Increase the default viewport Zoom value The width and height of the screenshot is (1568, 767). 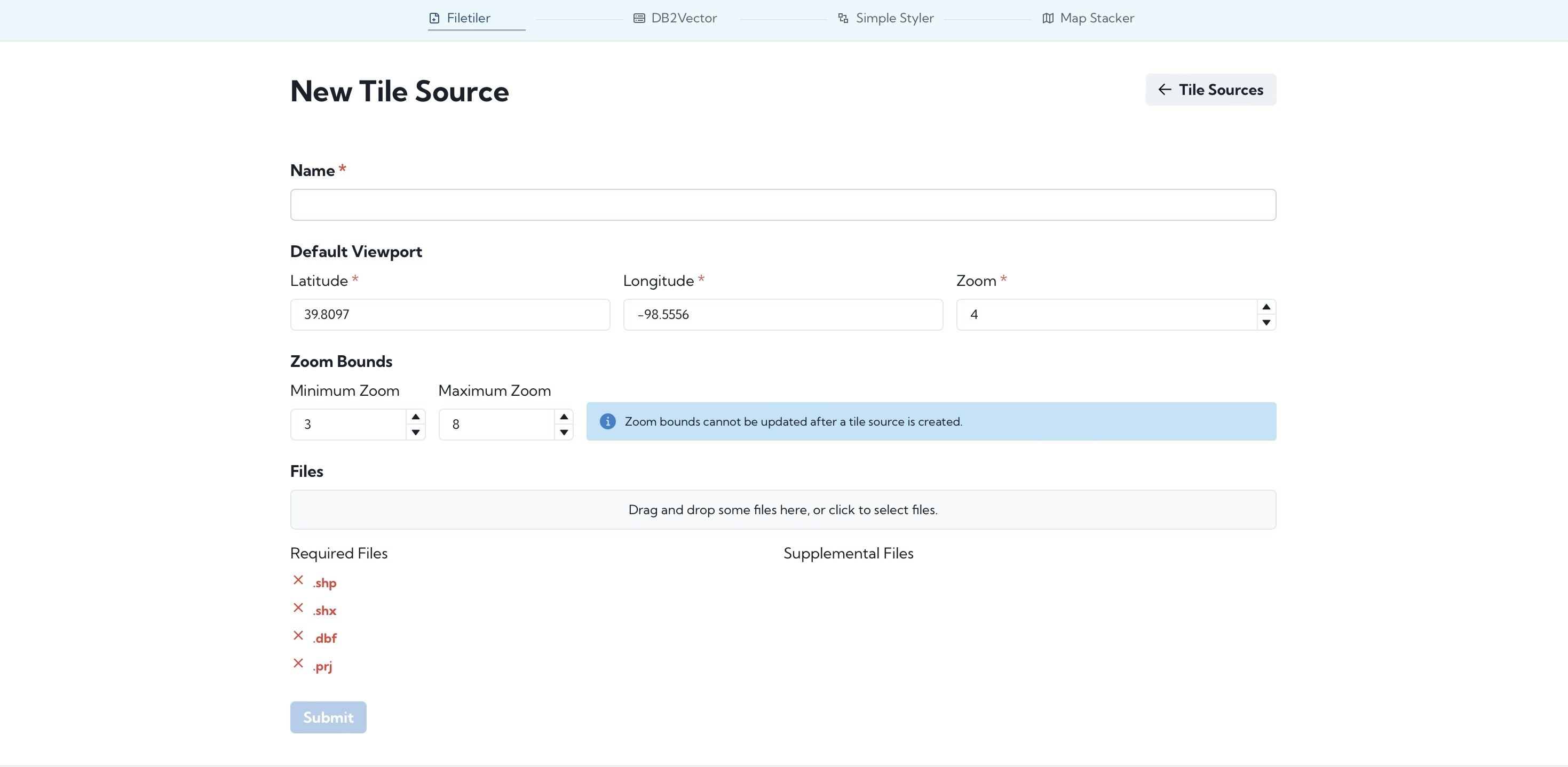(x=1266, y=307)
